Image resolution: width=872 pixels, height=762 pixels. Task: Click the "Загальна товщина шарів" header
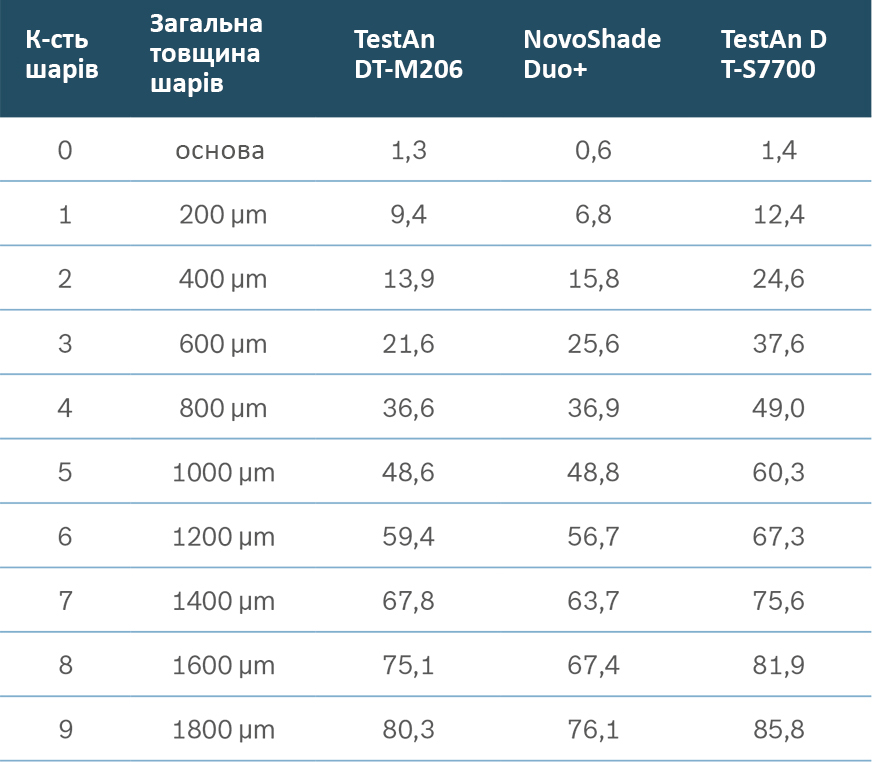point(205,54)
